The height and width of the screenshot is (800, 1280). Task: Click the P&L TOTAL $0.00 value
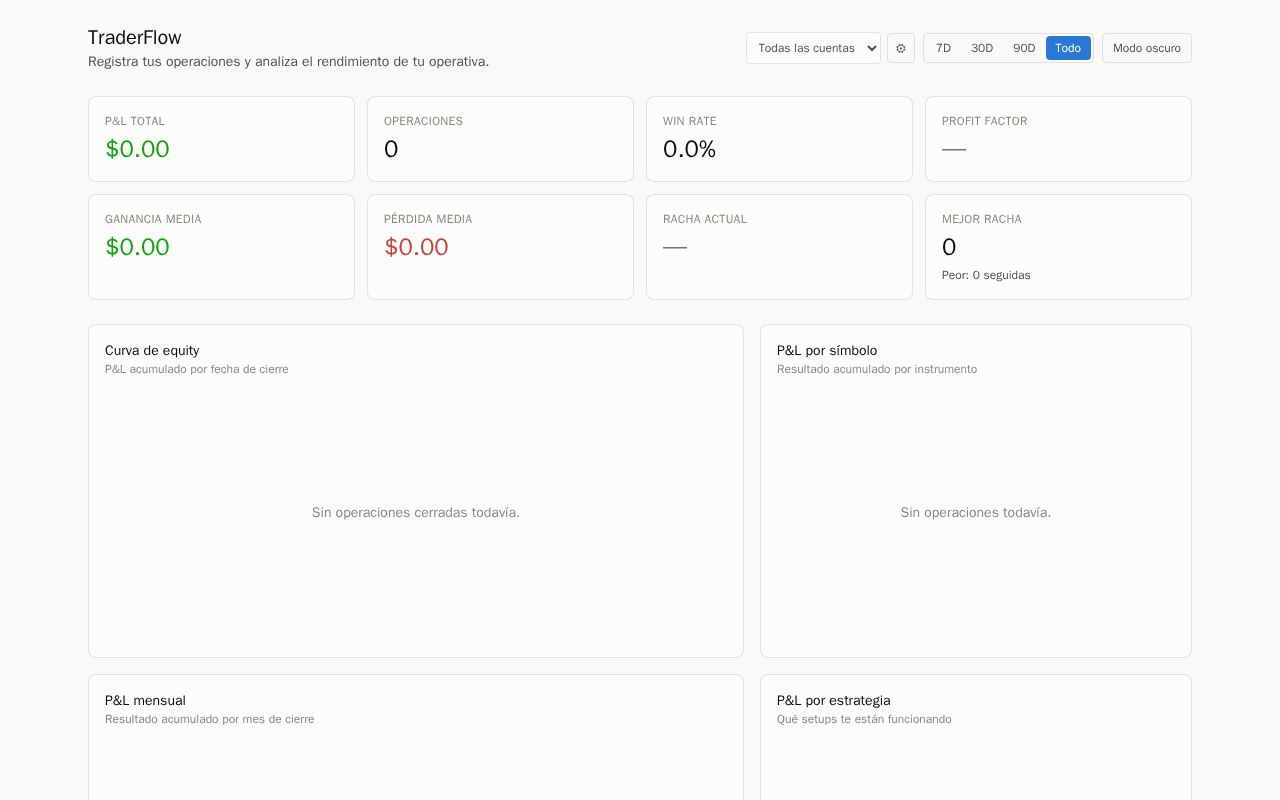tap(137, 149)
